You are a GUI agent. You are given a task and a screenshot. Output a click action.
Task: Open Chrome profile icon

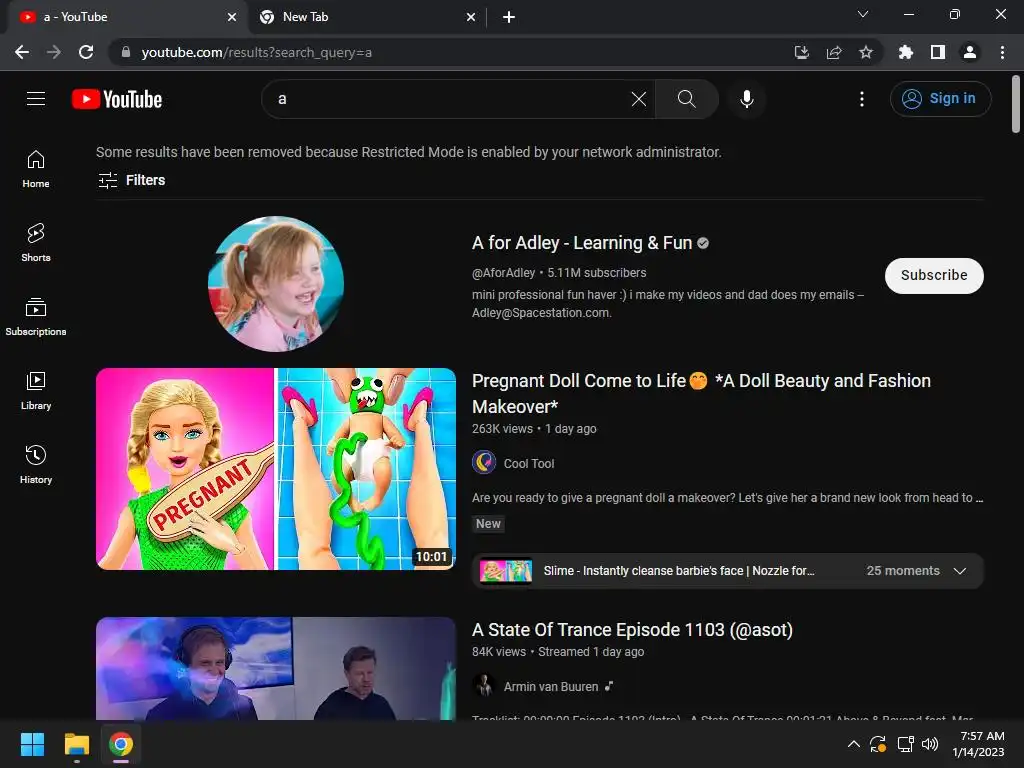(970, 52)
